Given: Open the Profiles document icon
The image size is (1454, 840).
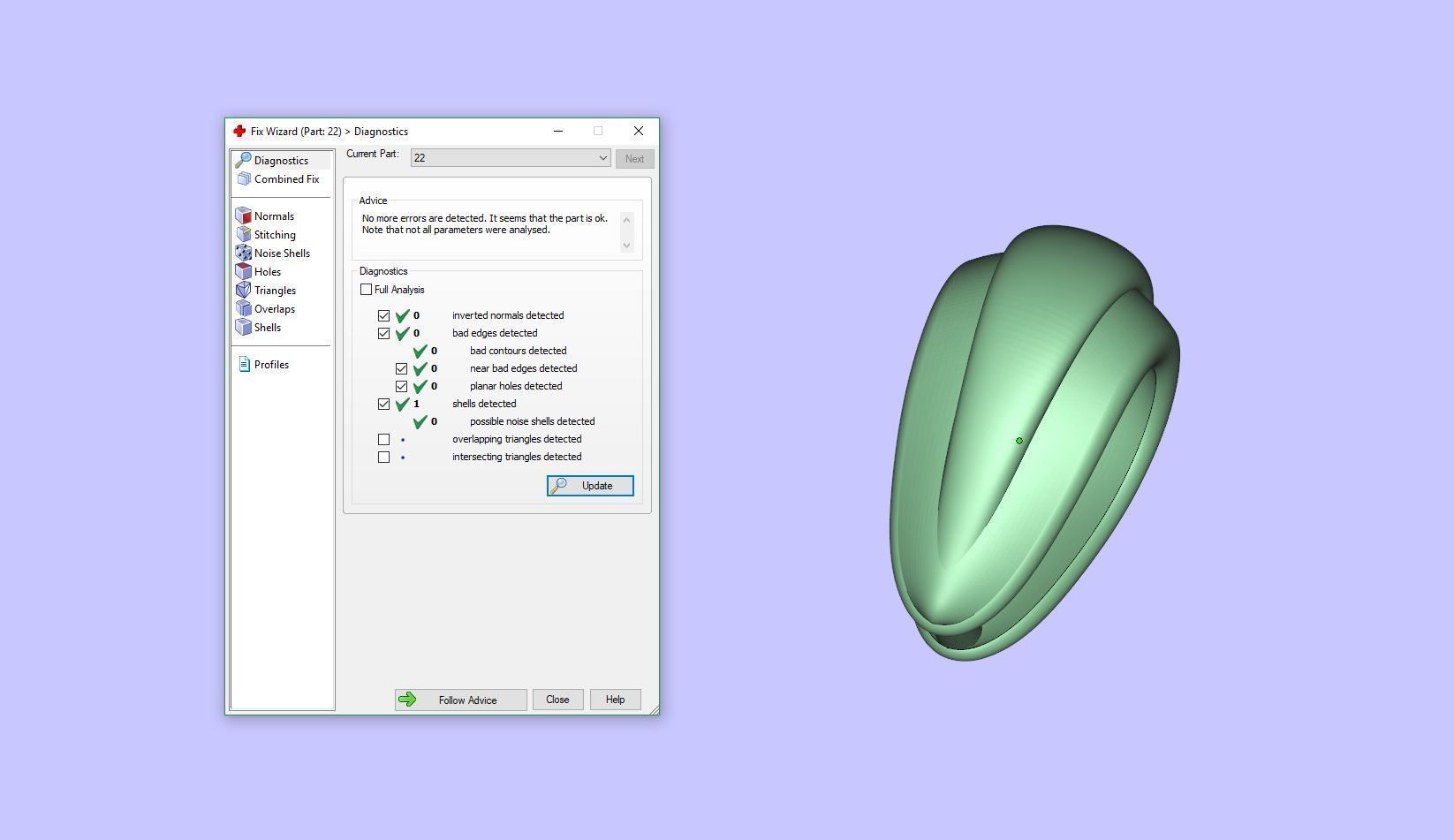Looking at the screenshot, I should coord(245,365).
